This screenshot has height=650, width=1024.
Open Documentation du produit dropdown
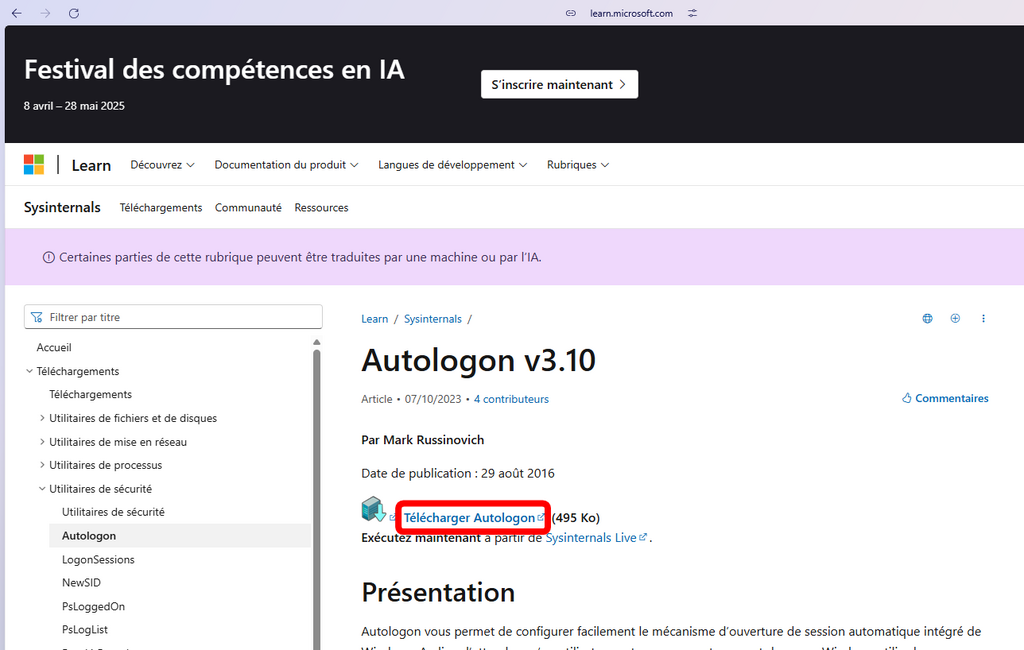pyautogui.click(x=286, y=165)
